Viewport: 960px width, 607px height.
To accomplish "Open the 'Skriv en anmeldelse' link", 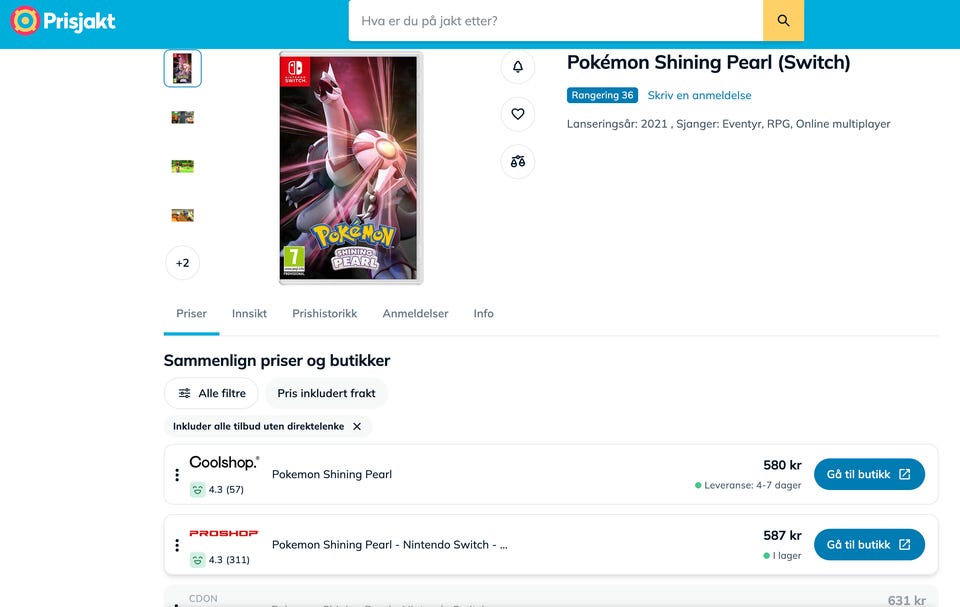I will (x=699, y=95).
